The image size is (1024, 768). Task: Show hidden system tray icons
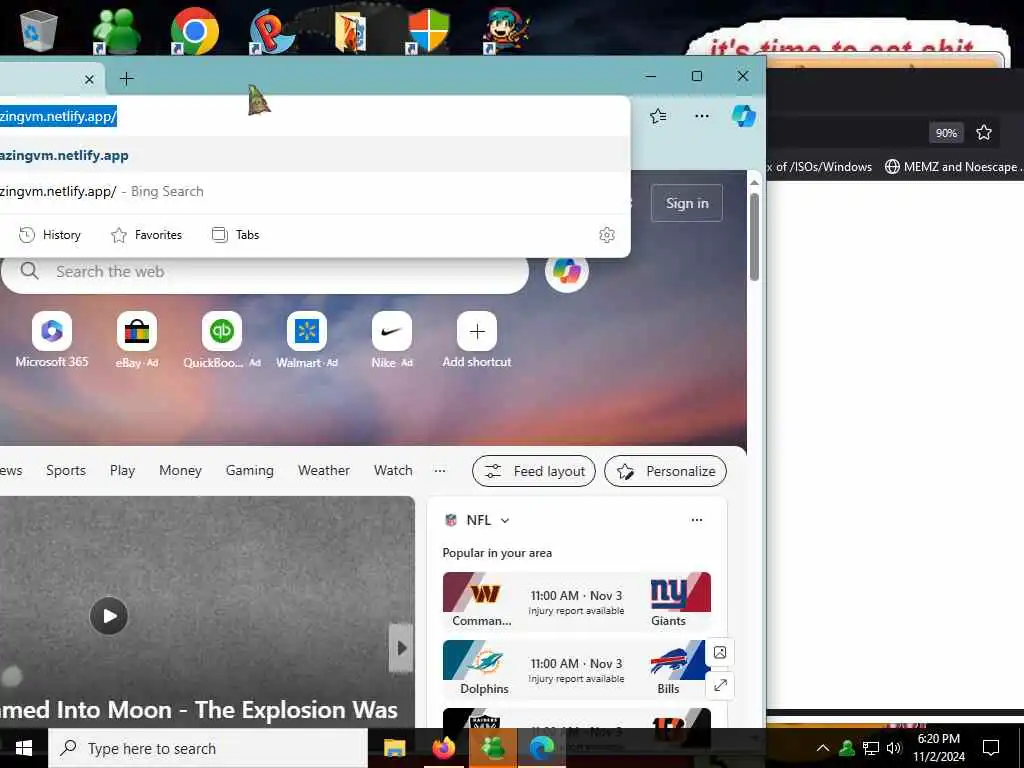(x=823, y=748)
